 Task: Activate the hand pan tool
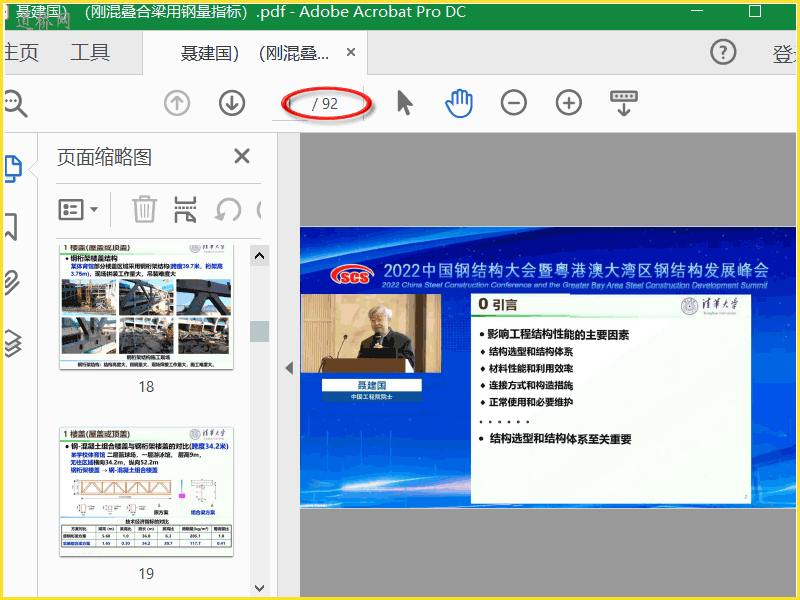(x=459, y=103)
